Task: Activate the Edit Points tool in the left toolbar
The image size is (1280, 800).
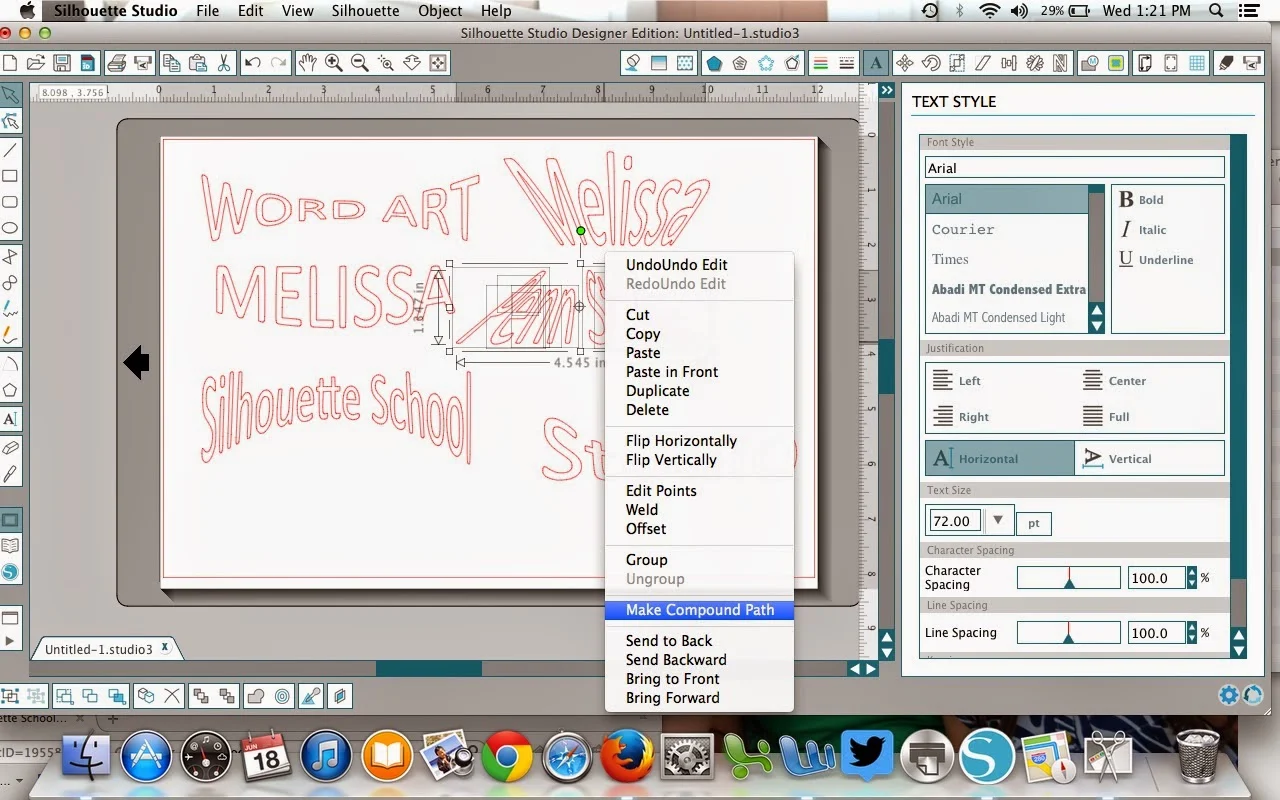Action: click(10, 121)
